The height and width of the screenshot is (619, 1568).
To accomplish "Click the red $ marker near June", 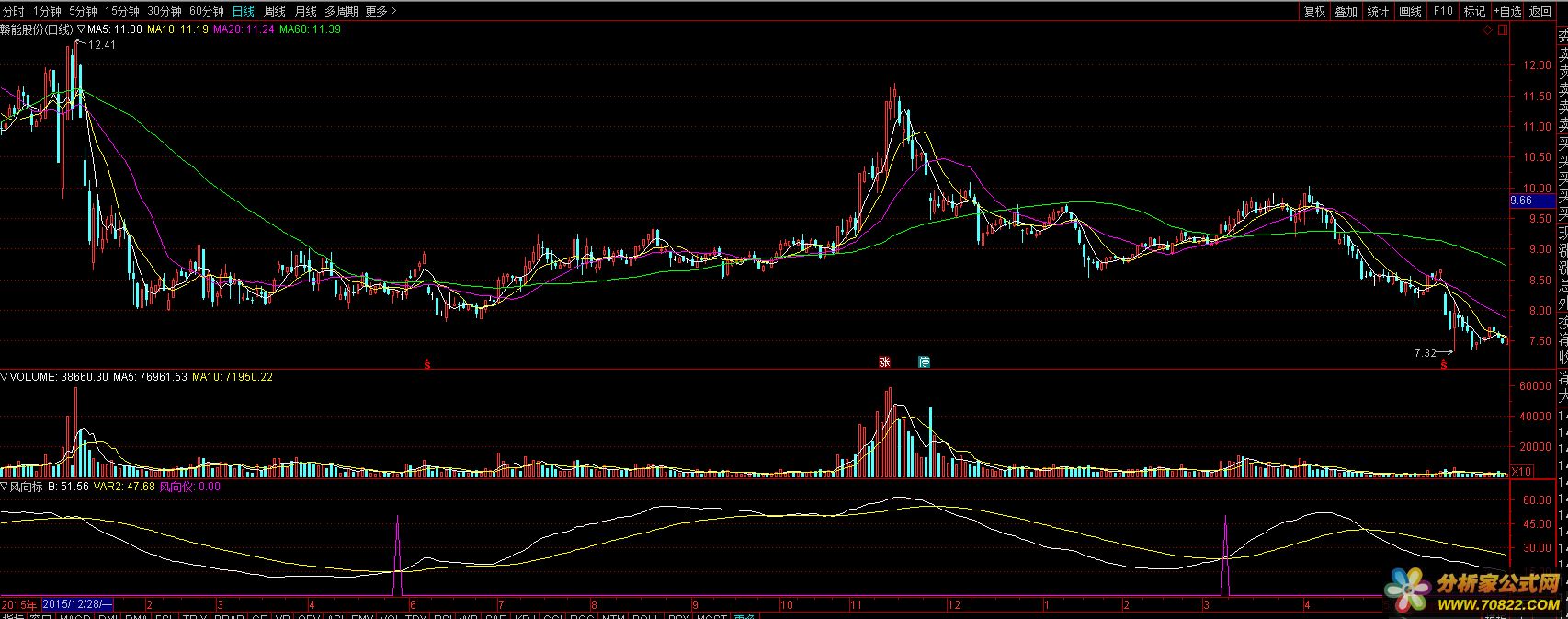I will click(426, 363).
